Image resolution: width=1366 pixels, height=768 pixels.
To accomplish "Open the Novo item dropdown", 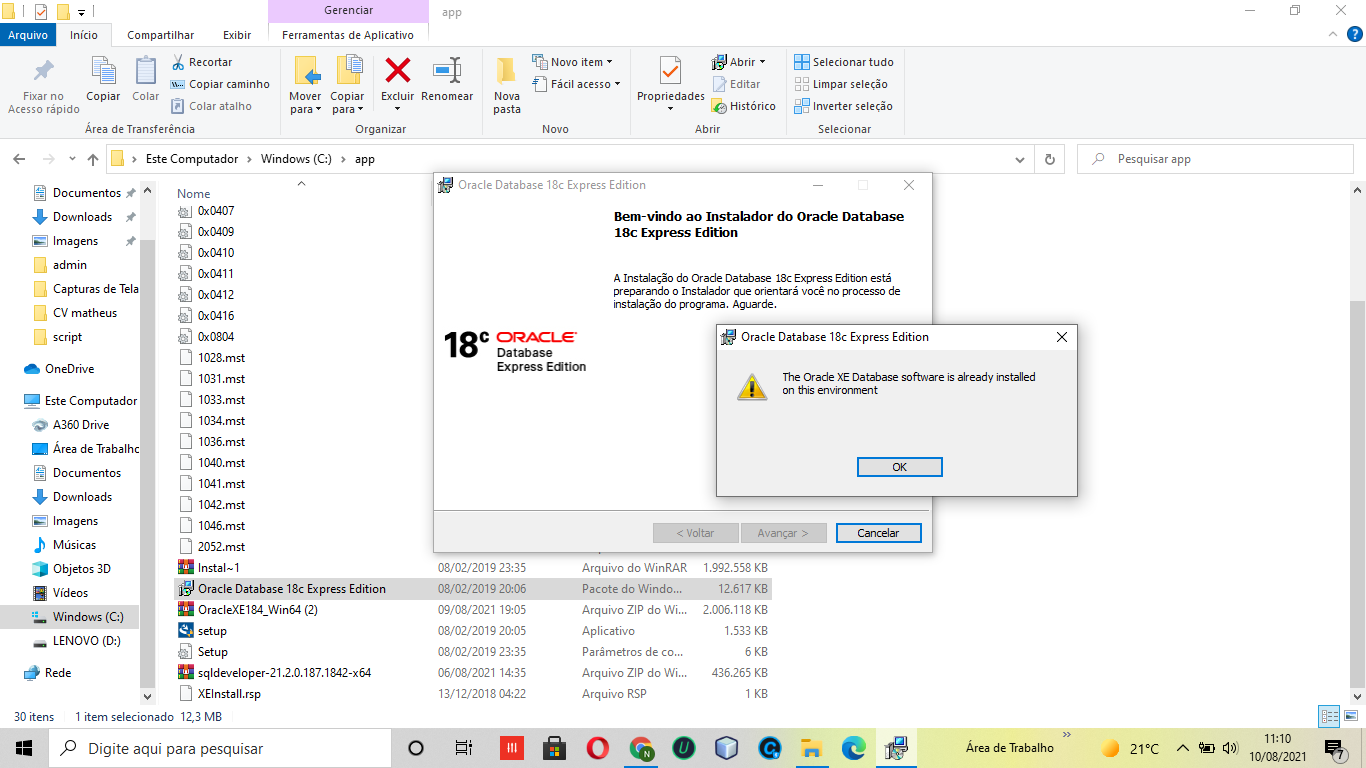I will [572, 62].
